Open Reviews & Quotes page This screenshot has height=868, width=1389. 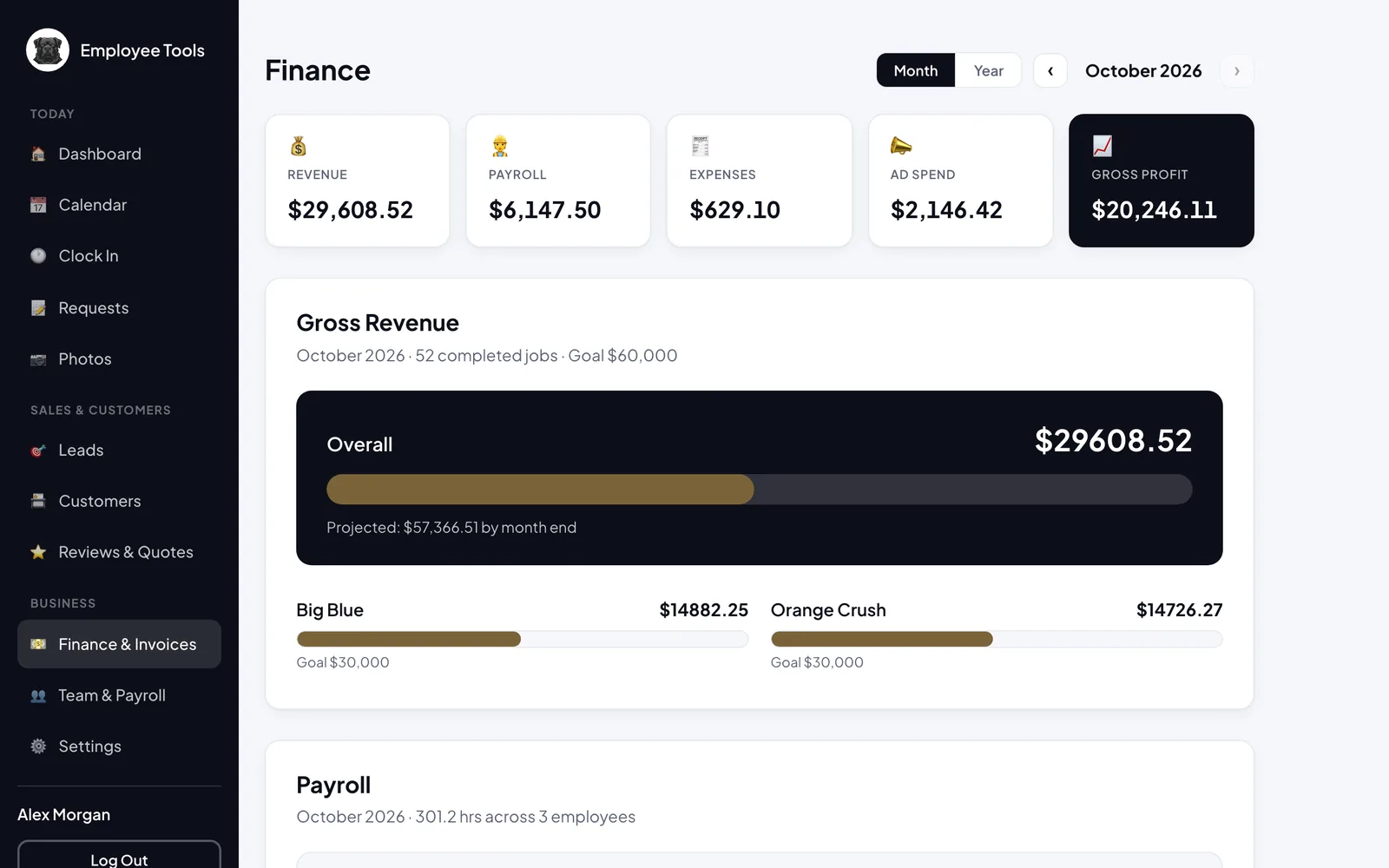point(119,552)
